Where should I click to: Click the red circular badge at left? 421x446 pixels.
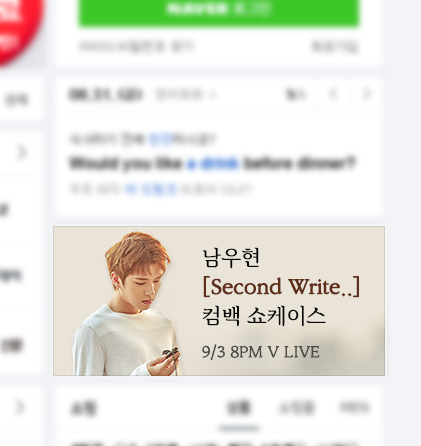[x=18, y=28]
